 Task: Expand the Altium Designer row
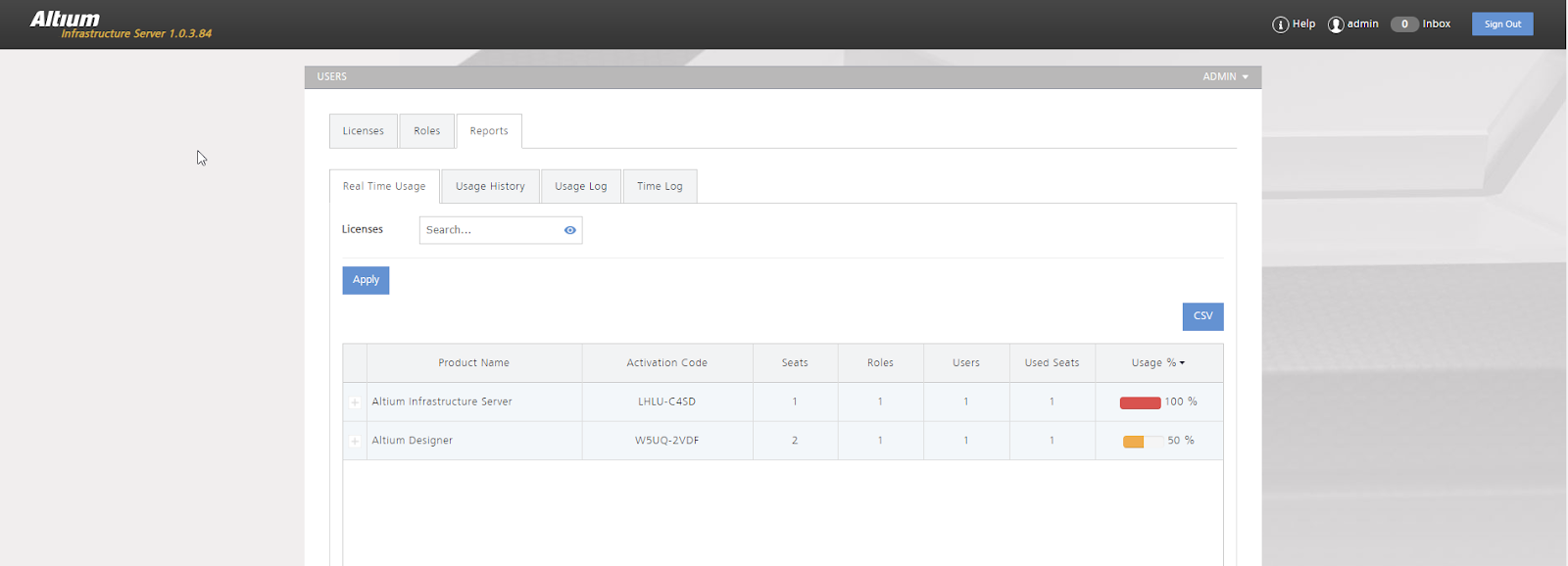(x=355, y=442)
